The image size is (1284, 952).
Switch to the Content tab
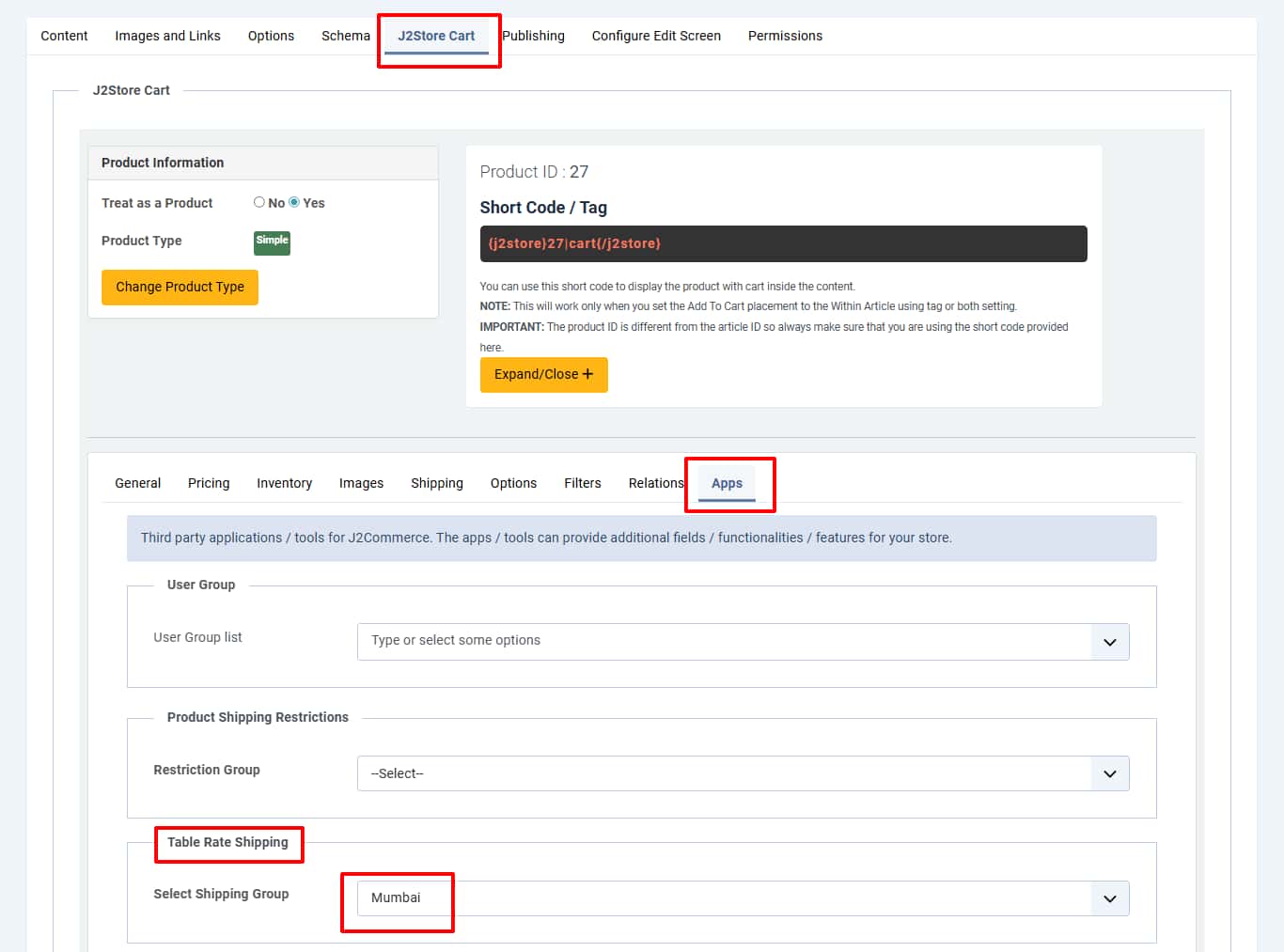pos(64,36)
